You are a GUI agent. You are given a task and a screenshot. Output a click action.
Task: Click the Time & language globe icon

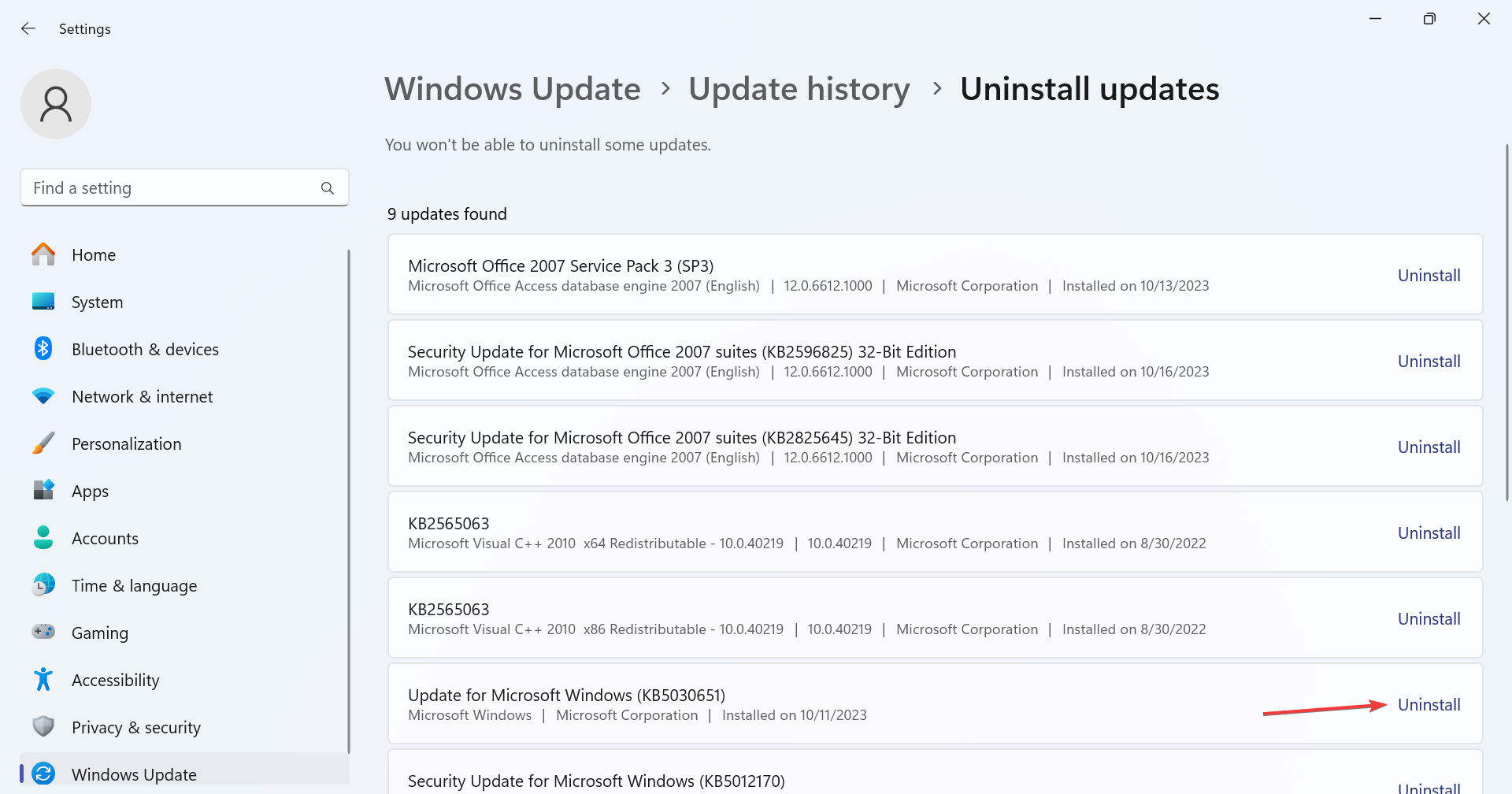(43, 584)
